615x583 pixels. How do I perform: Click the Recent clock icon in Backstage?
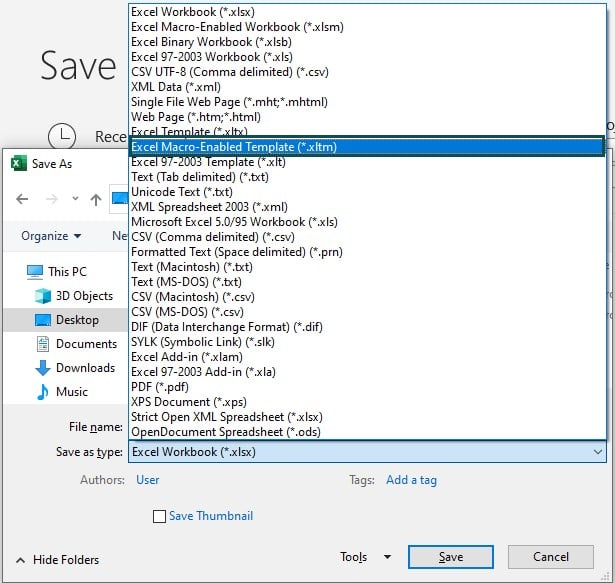pos(62,137)
